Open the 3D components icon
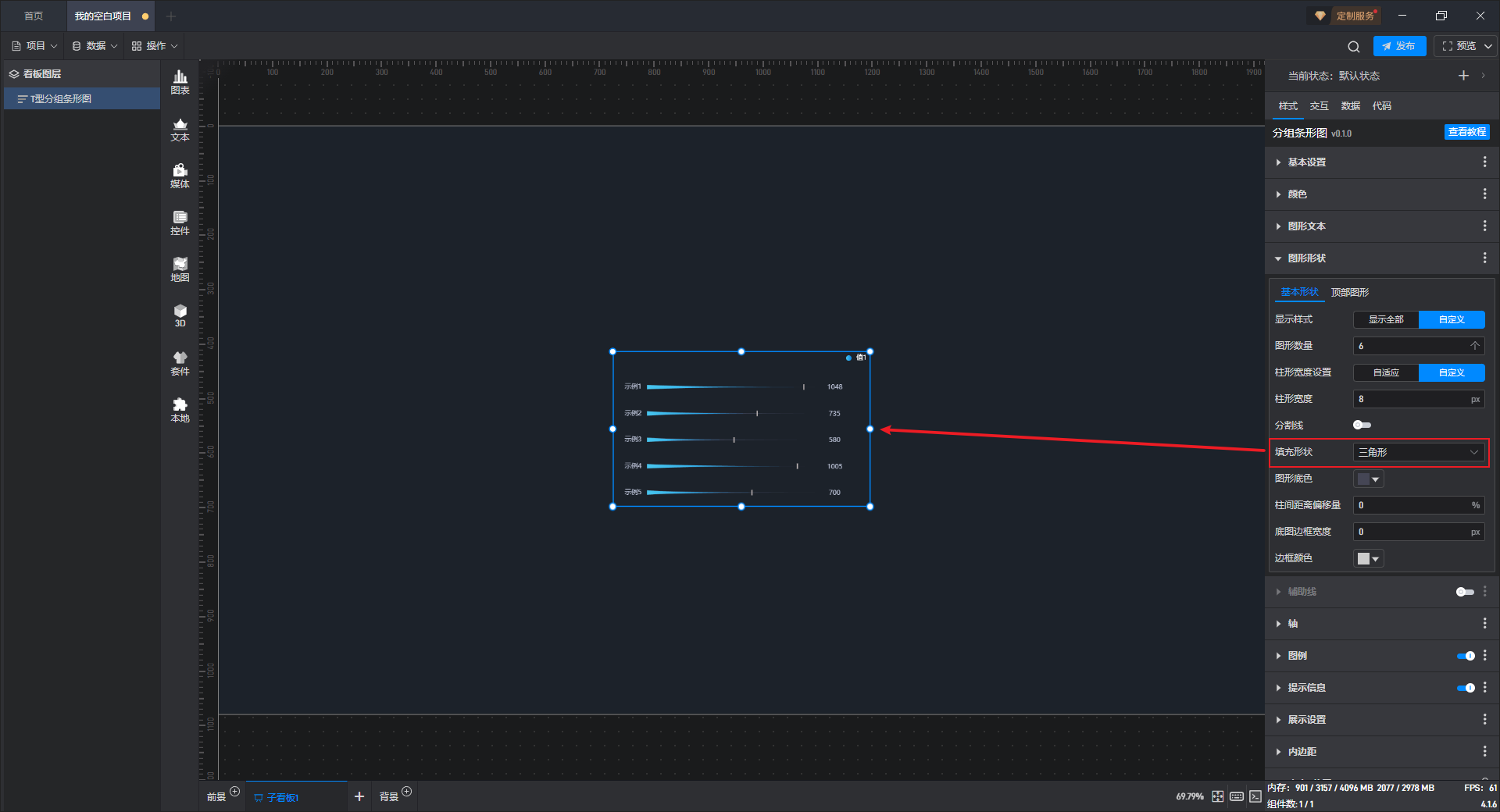 (180, 315)
